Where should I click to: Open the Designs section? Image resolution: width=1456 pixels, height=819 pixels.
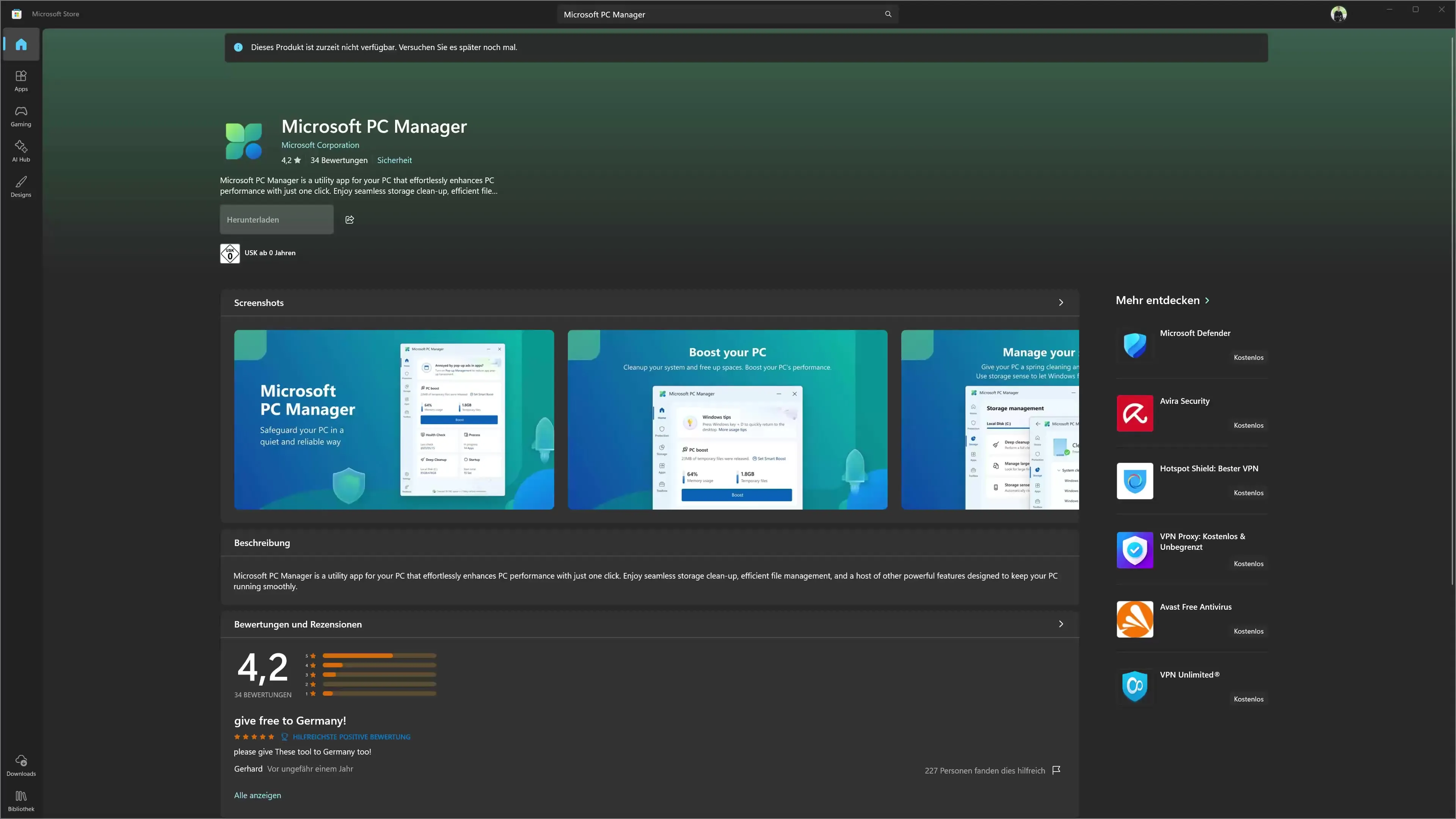click(x=20, y=186)
